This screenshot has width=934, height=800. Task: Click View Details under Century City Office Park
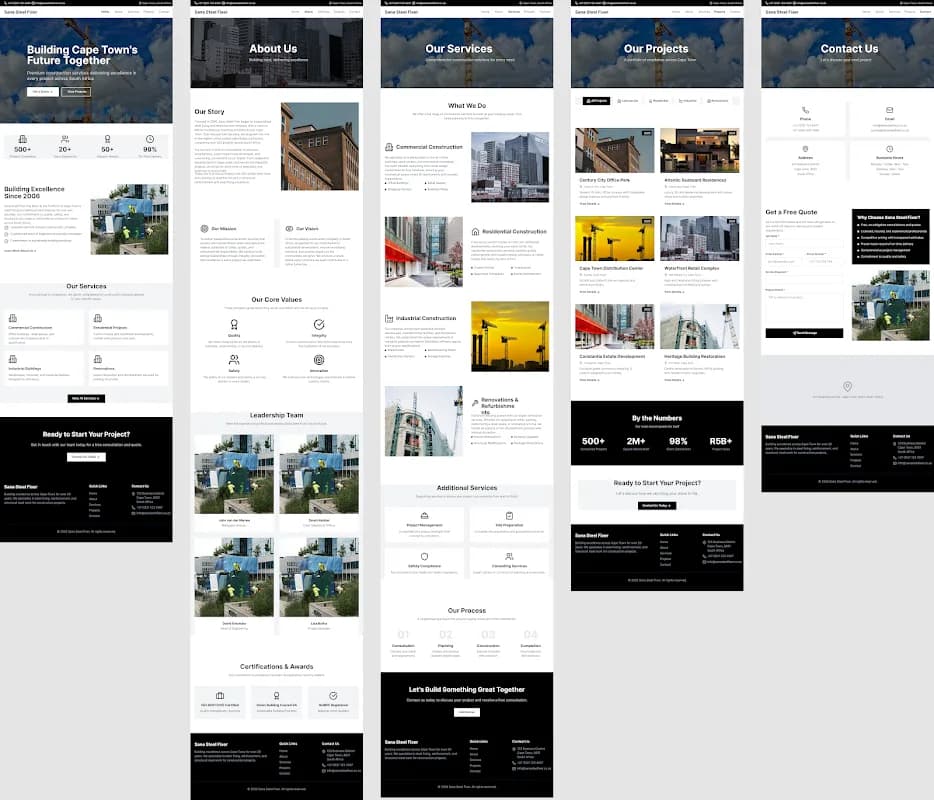pyautogui.click(x=590, y=204)
